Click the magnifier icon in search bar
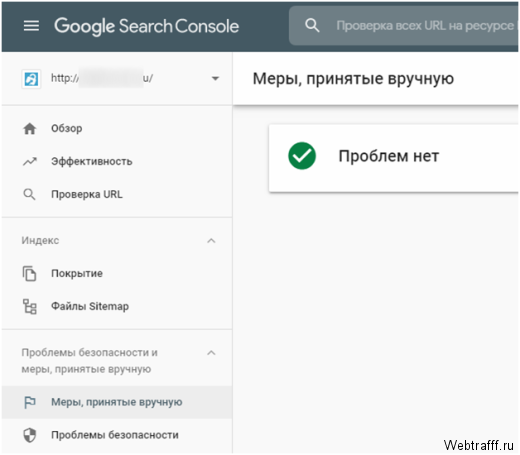Viewport: 520px width, 455px height. pyautogui.click(x=312, y=26)
